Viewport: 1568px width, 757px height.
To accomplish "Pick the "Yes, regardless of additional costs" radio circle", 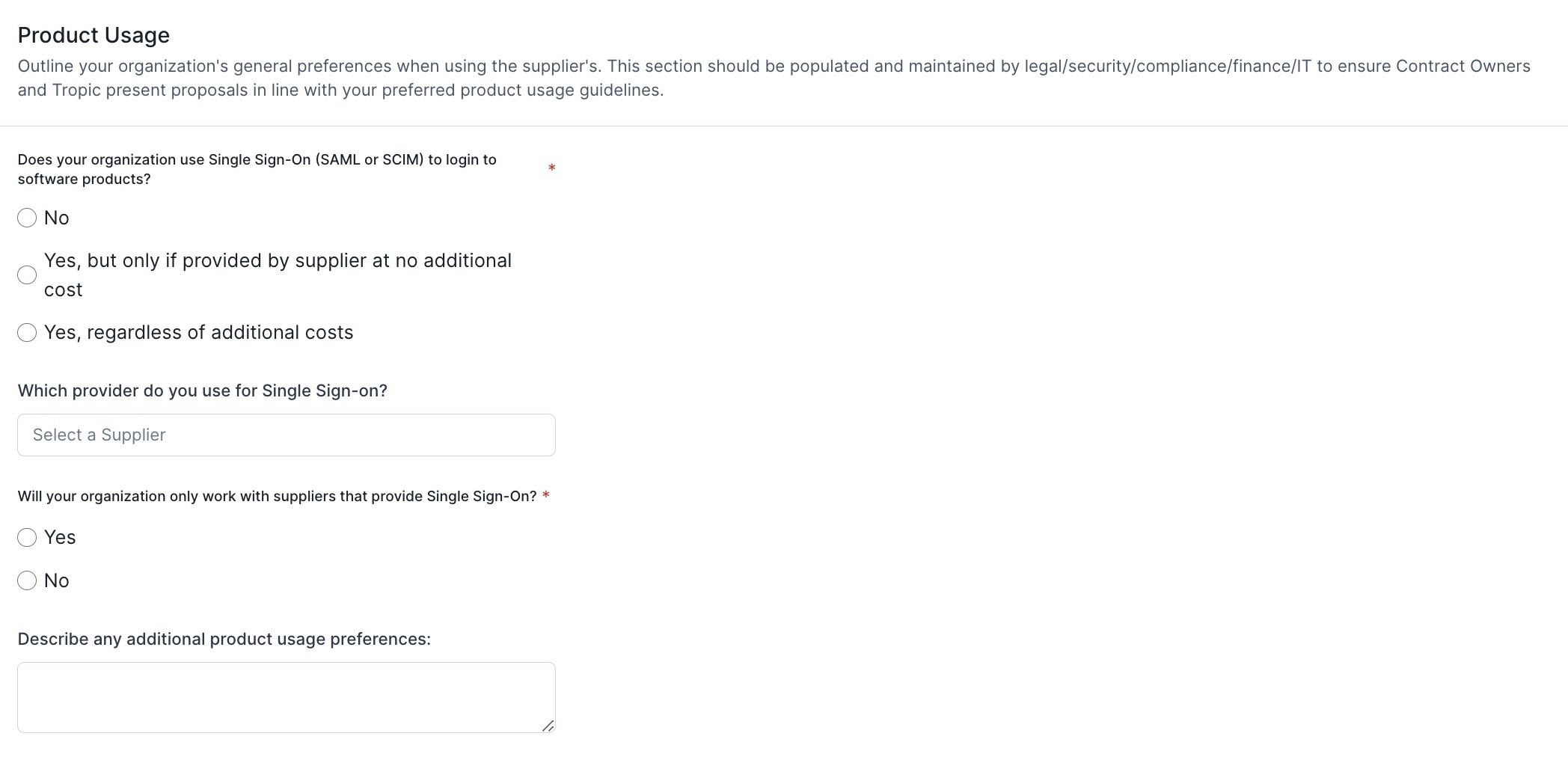I will click(27, 332).
